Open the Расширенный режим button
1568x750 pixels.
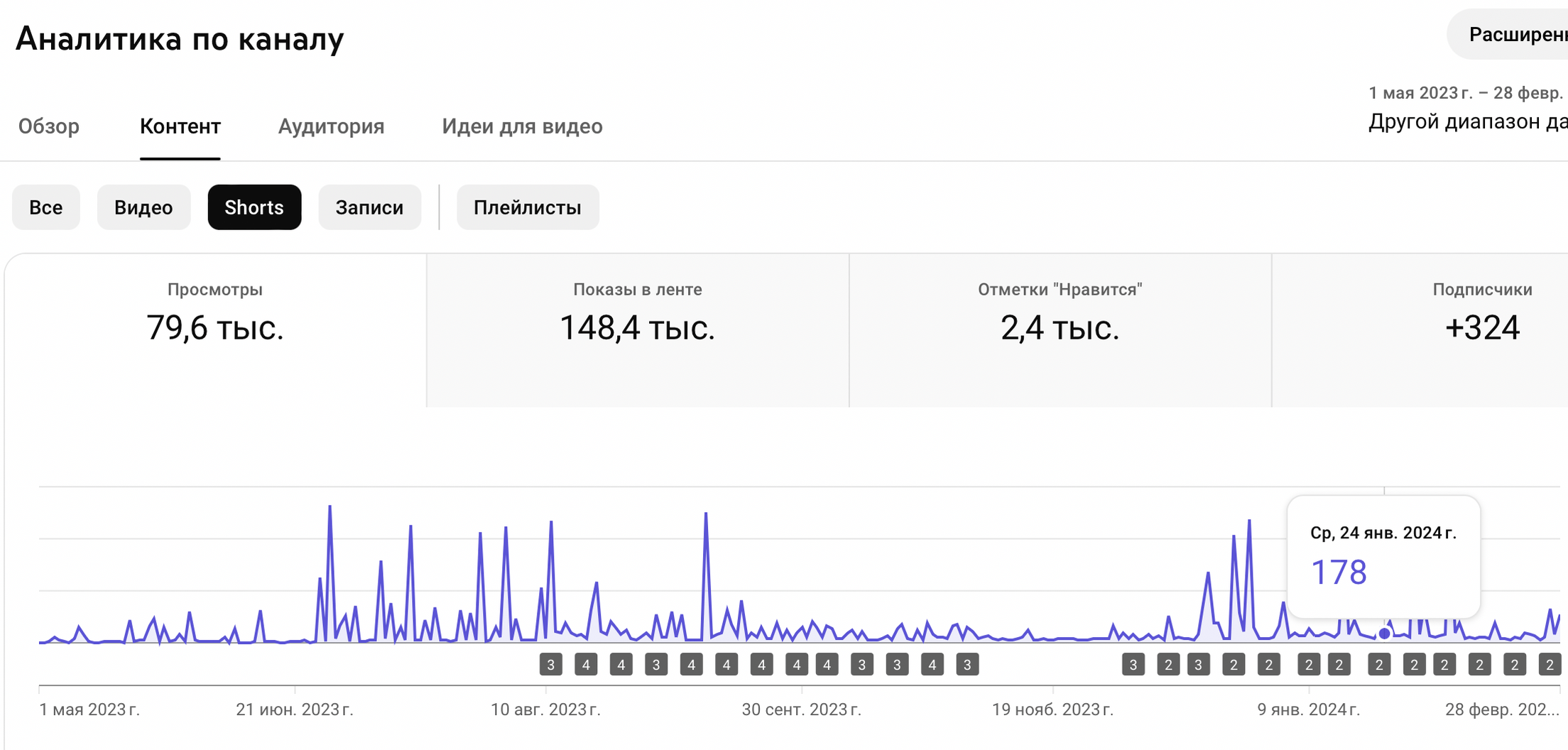1508,34
